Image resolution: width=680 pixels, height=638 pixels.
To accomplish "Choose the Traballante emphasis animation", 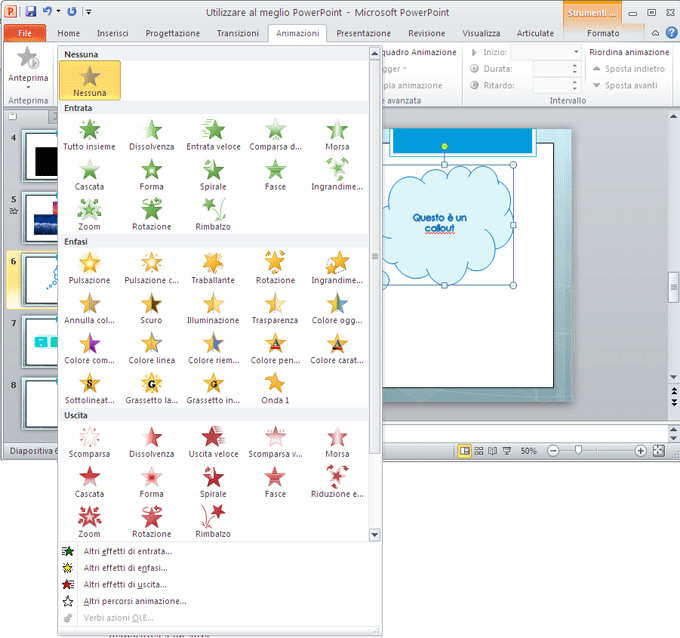I will (x=213, y=268).
